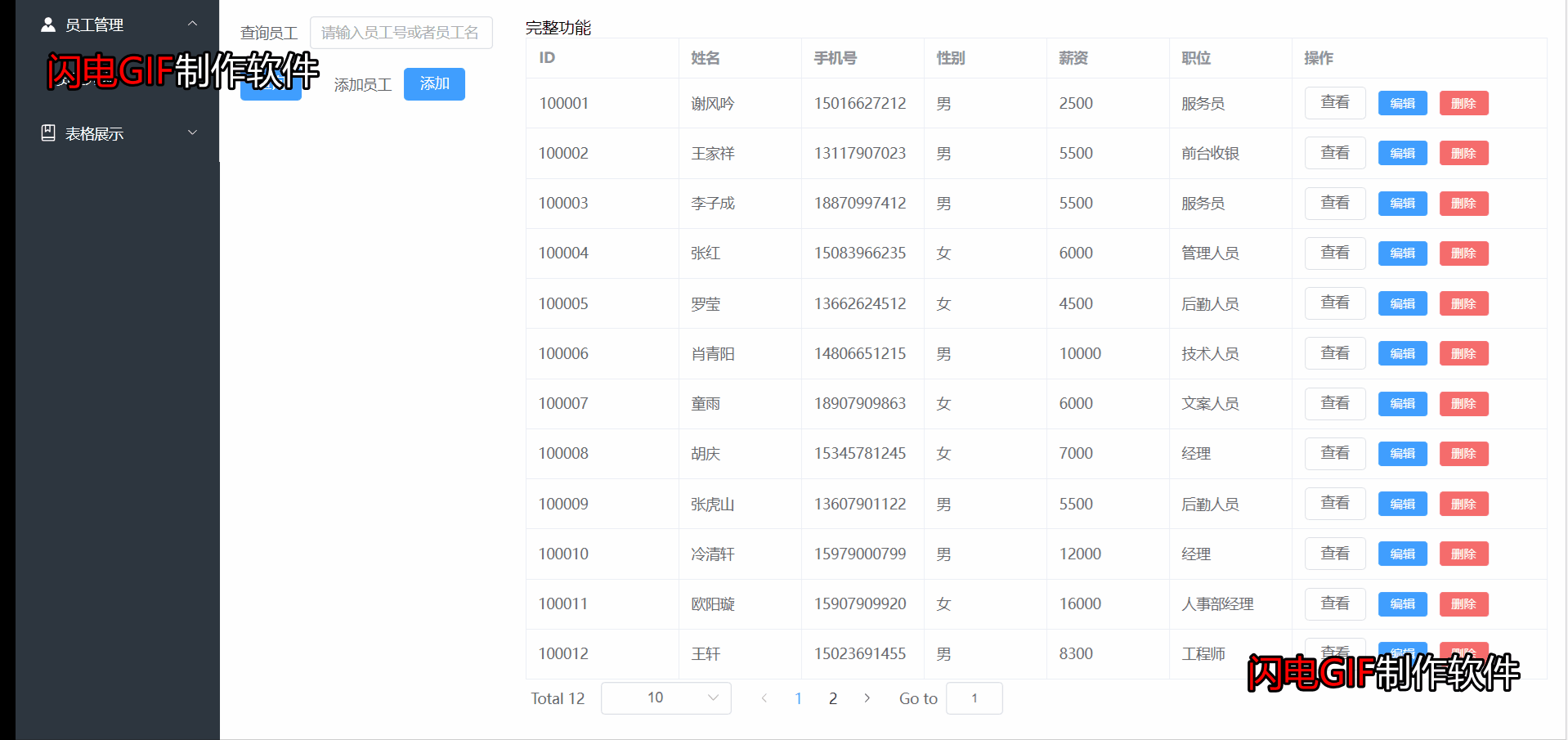Delete employee 肖青阳 row
The image size is (1568, 740).
coord(1464,353)
